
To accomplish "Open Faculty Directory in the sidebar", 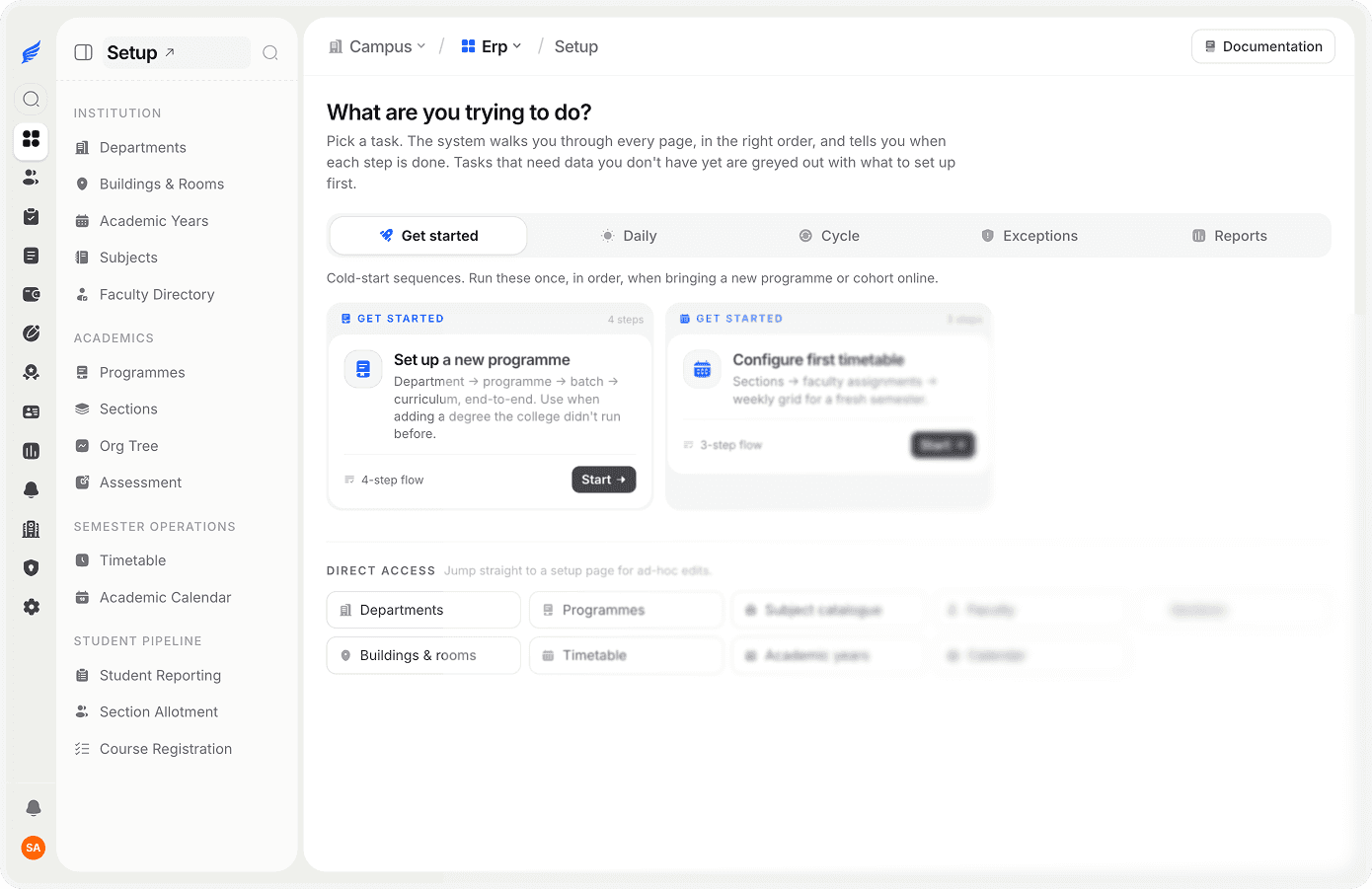I will 157,294.
